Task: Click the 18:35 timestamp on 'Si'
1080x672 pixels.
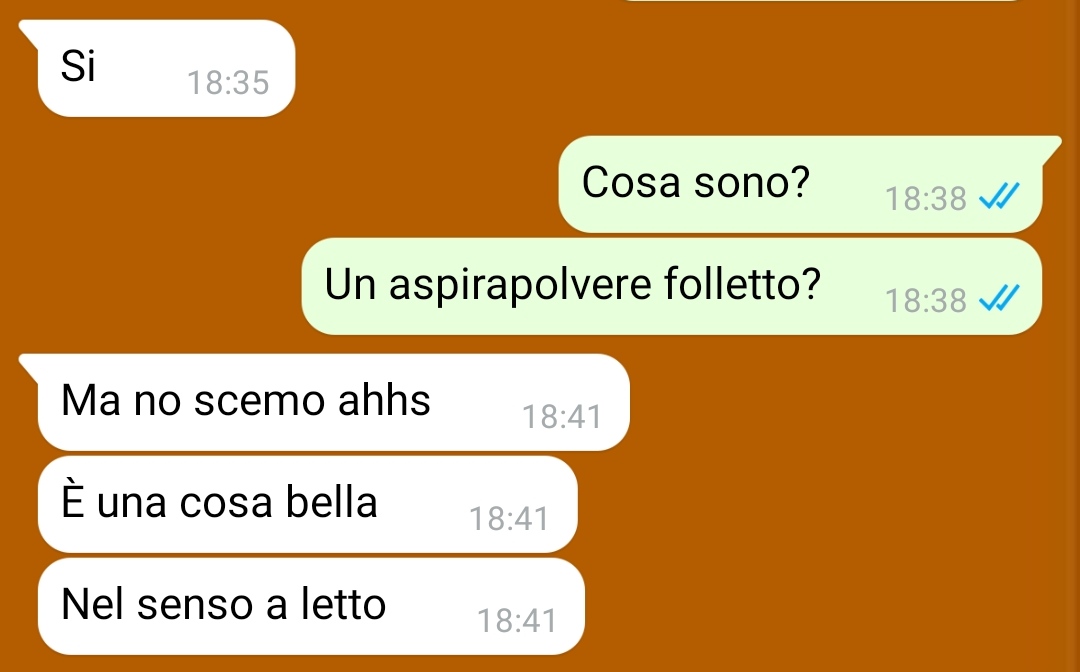Action: click(x=228, y=83)
